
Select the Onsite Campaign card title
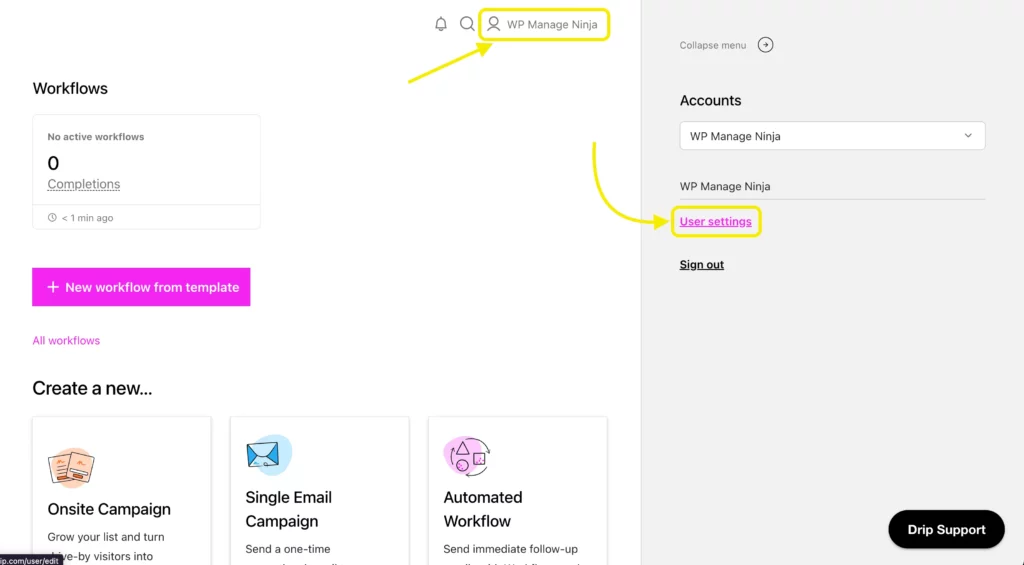pyautogui.click(x=109, y=509)
